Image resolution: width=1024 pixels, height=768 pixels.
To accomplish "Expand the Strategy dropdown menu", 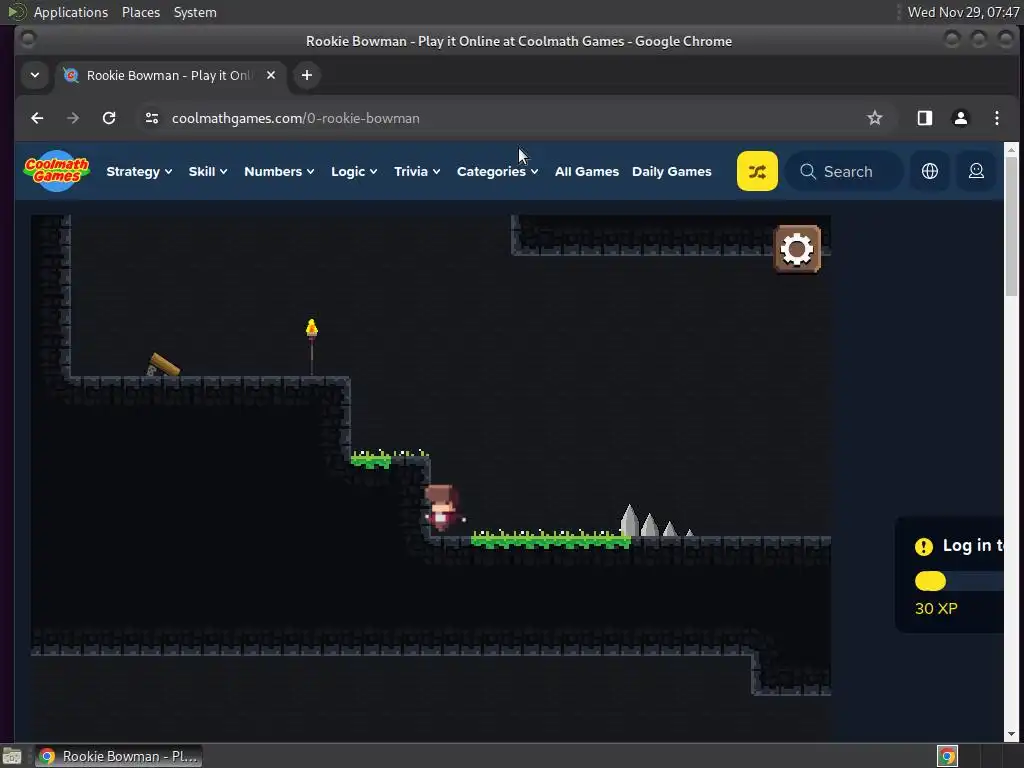I will 139,171.
